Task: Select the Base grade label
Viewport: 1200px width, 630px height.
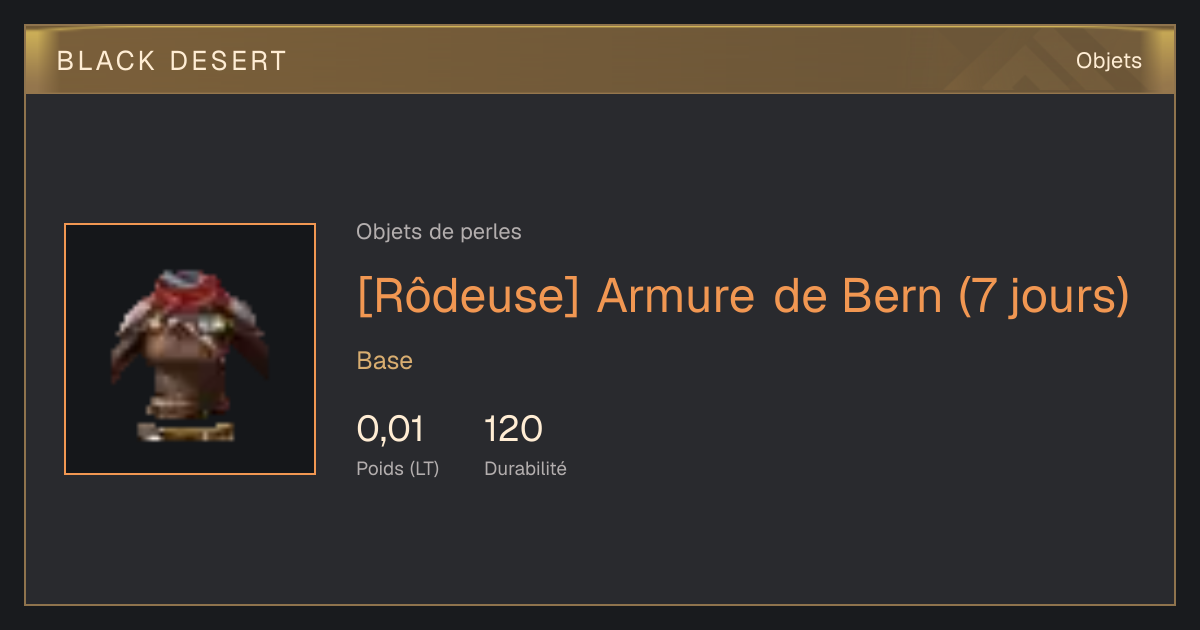Action: tap(385, 361)
